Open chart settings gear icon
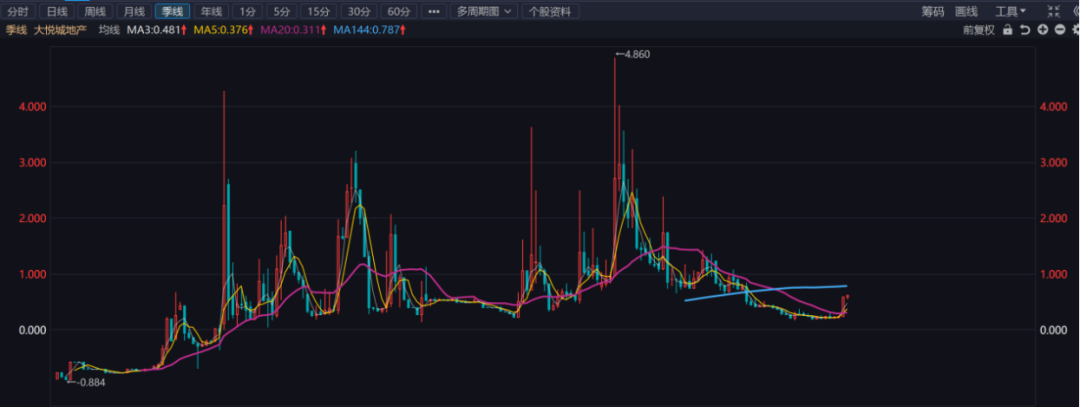 [x=1076, y=30]
